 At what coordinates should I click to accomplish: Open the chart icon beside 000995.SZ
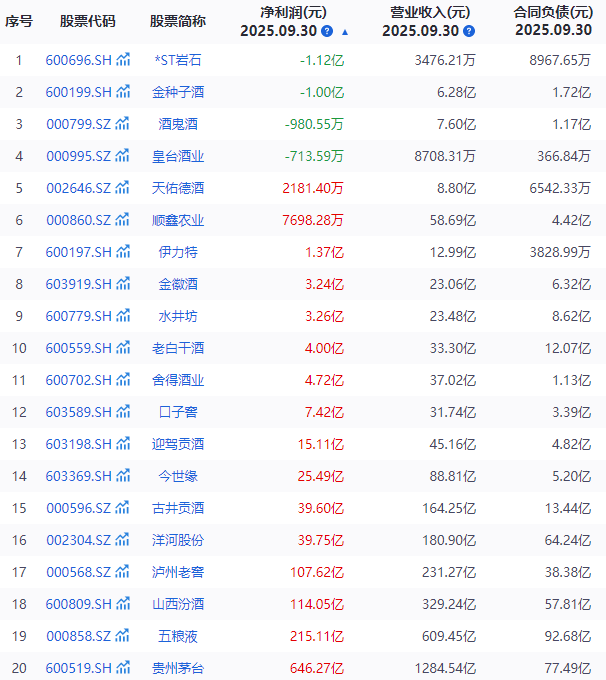tap(122, 156)
